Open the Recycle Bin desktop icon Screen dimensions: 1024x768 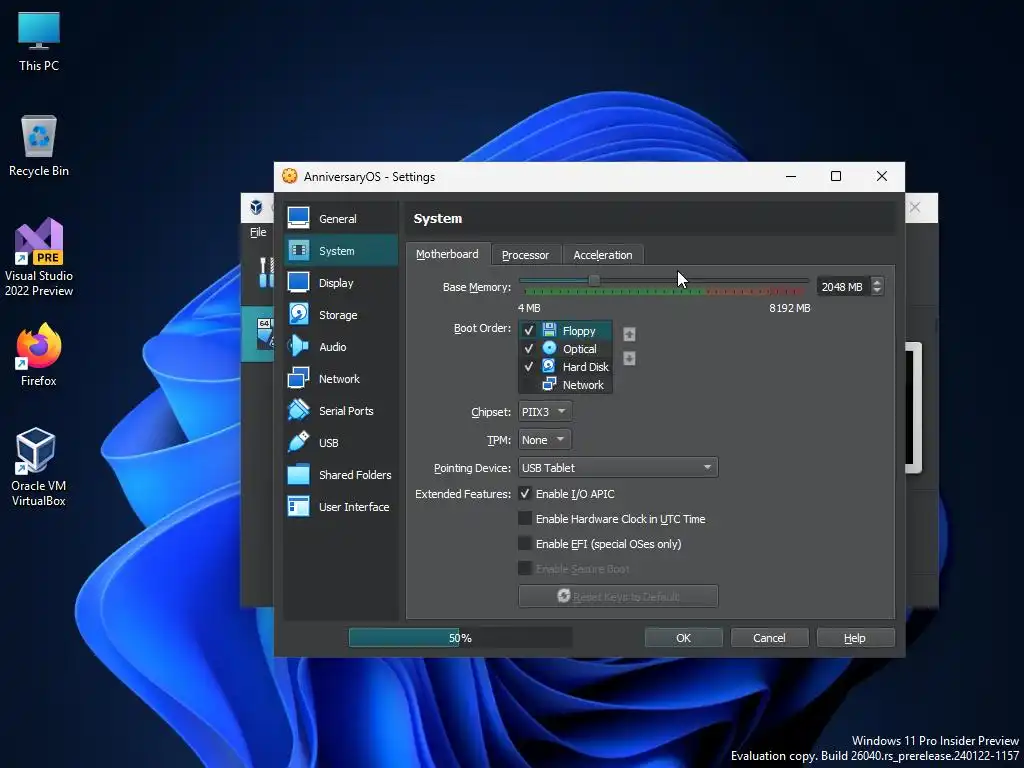pos(39,146)
